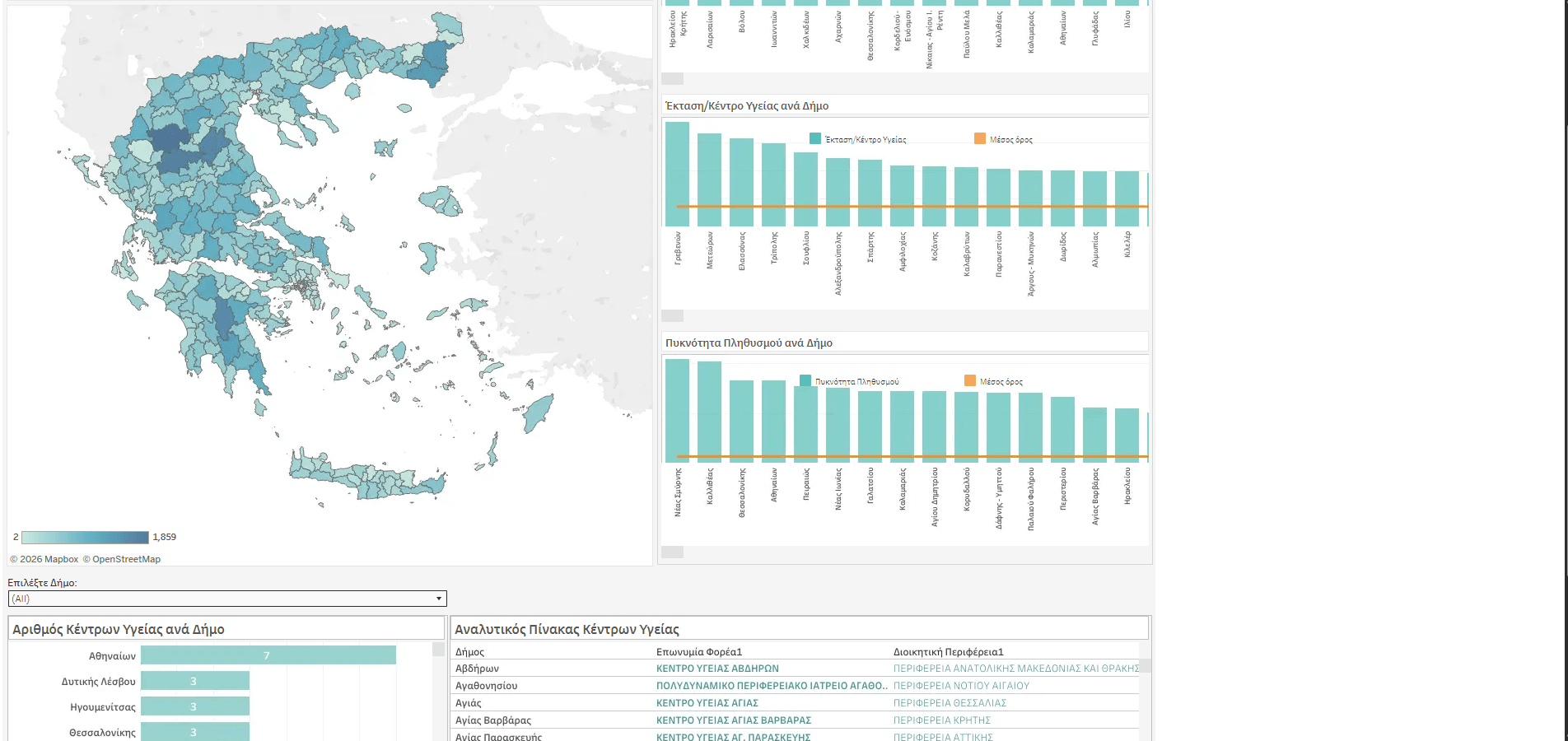The width and height of the screenshot is (1568, 741).
Task: Select the Αθηναίων bar with value 7
Action: [268, 655]
